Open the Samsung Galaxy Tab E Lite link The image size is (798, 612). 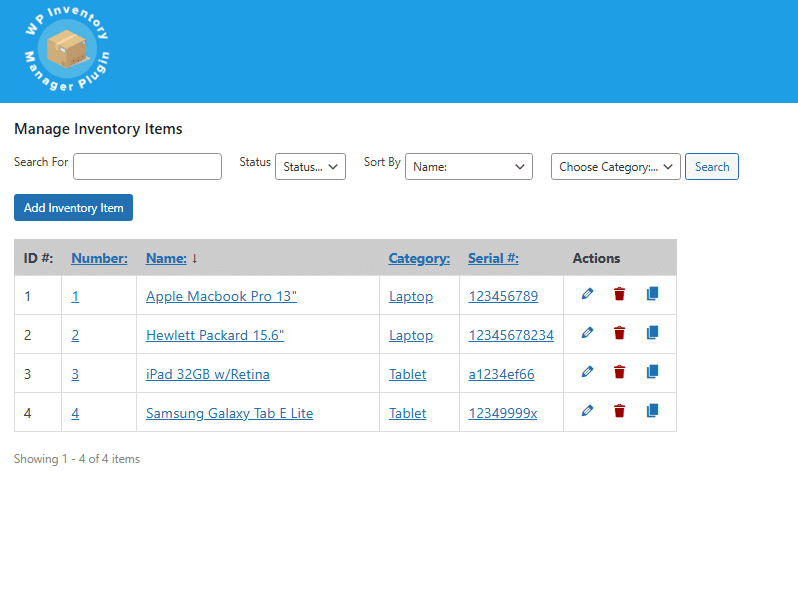(230, 413)
